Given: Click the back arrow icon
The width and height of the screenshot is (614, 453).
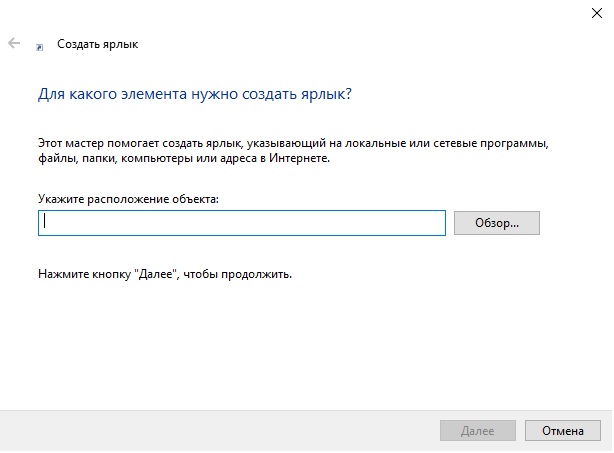Looking at the screenshot, I should pyautogui.click(x=14, y=44).
